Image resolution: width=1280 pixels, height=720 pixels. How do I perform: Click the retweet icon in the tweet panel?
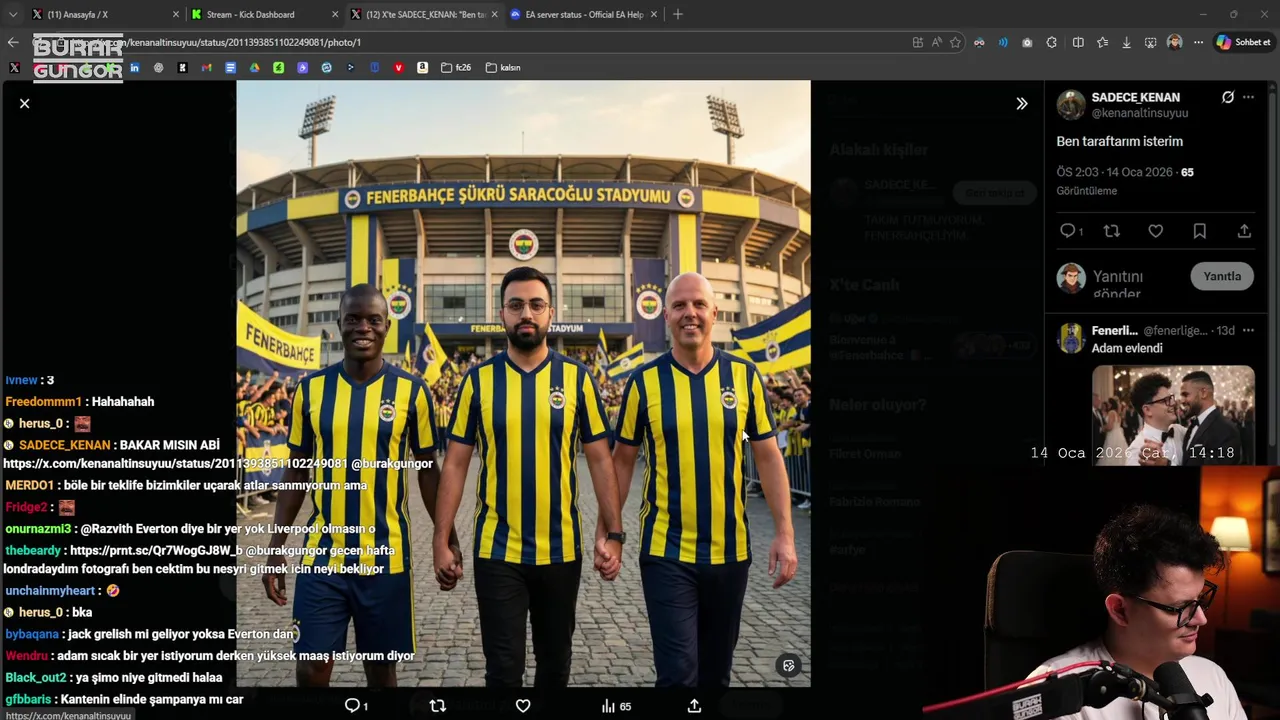(x=1111, y=231)
